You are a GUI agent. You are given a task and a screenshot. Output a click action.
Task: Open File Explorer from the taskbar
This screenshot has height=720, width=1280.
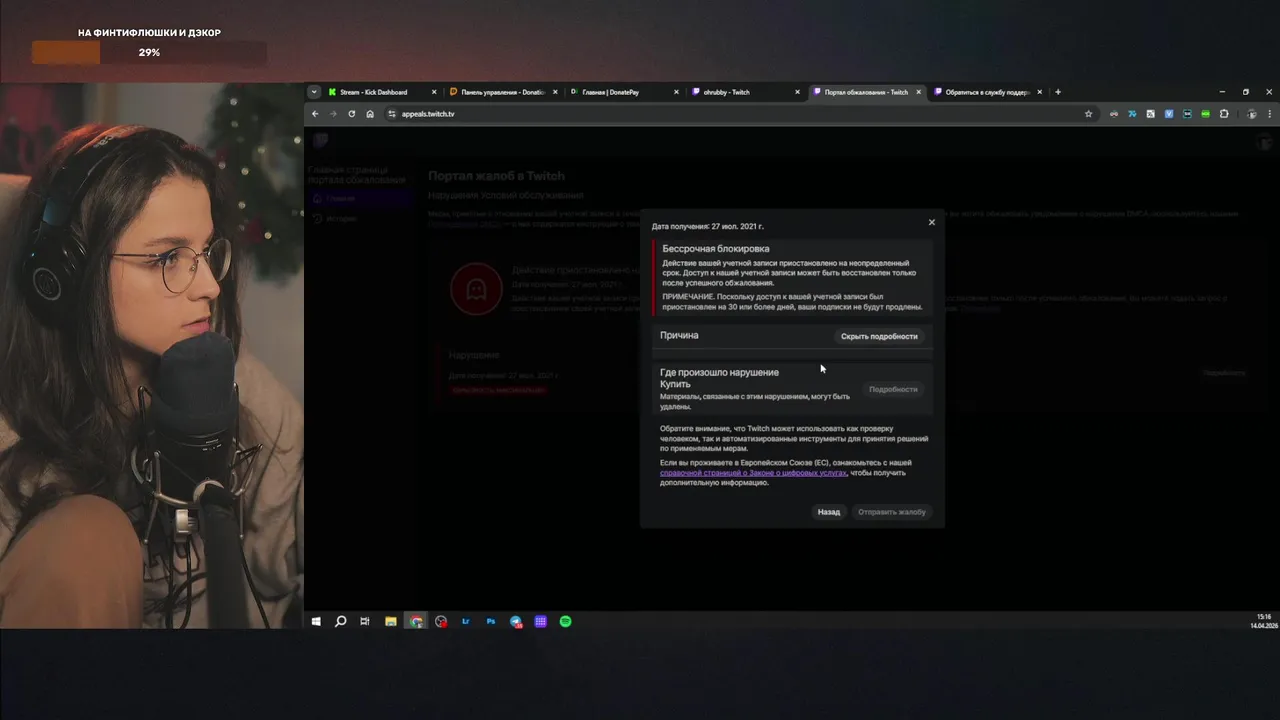pyautogui.click(x=391, y=621)
